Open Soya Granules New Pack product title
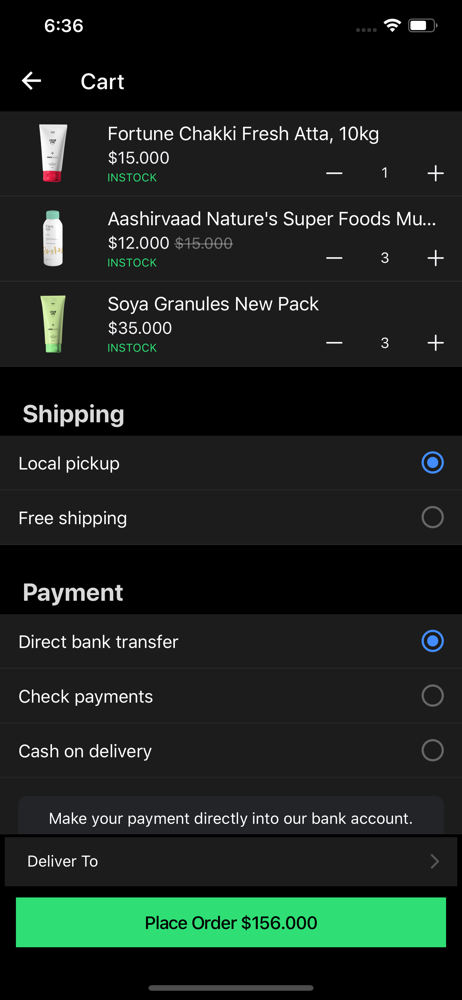The width and height of the screenshot is (462, 1000). (213, 304)
